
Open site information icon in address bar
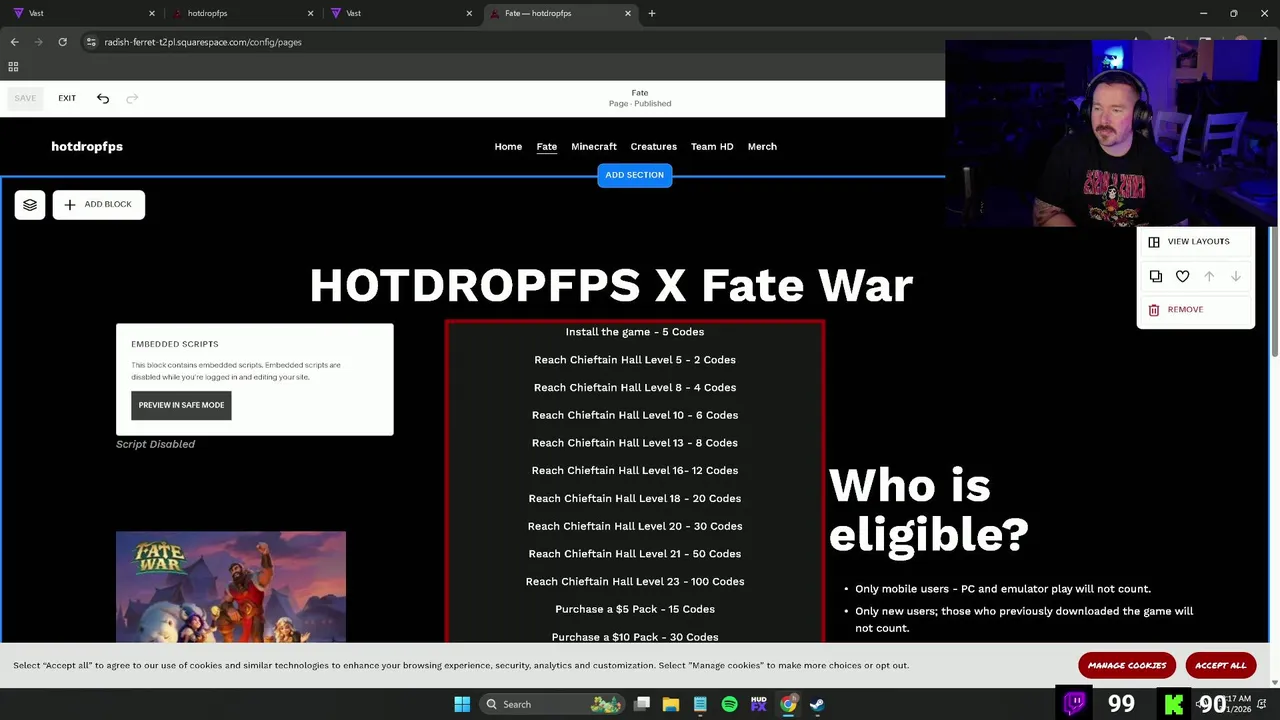91,42
